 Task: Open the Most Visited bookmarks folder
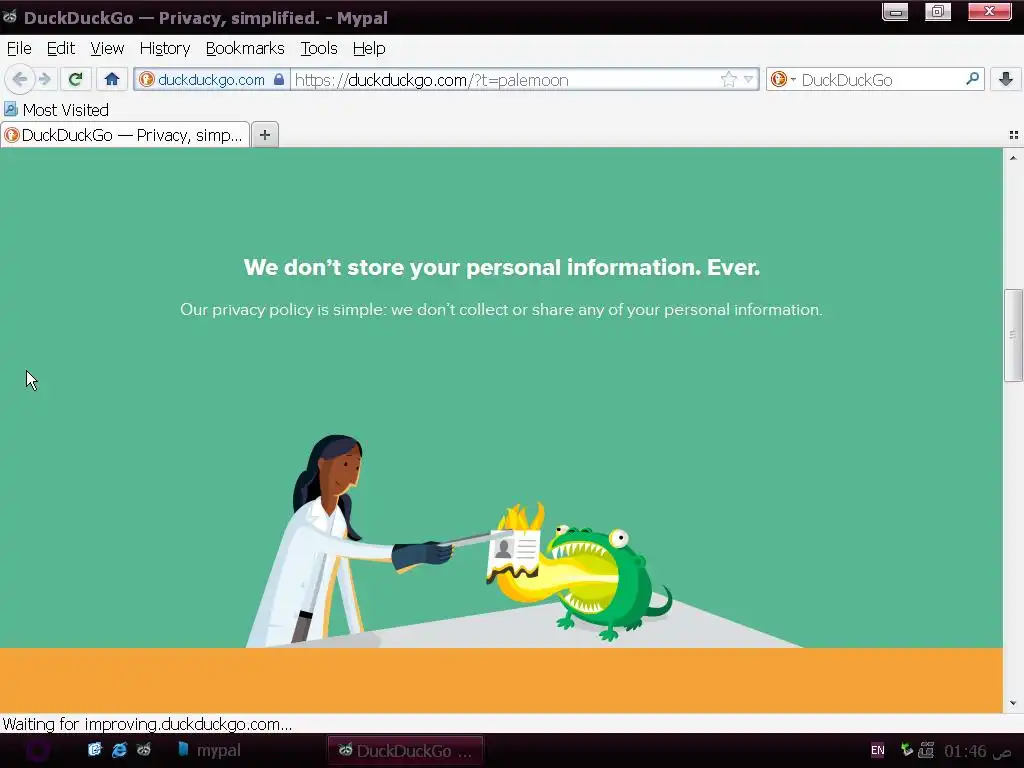click(x=57, y=110)
